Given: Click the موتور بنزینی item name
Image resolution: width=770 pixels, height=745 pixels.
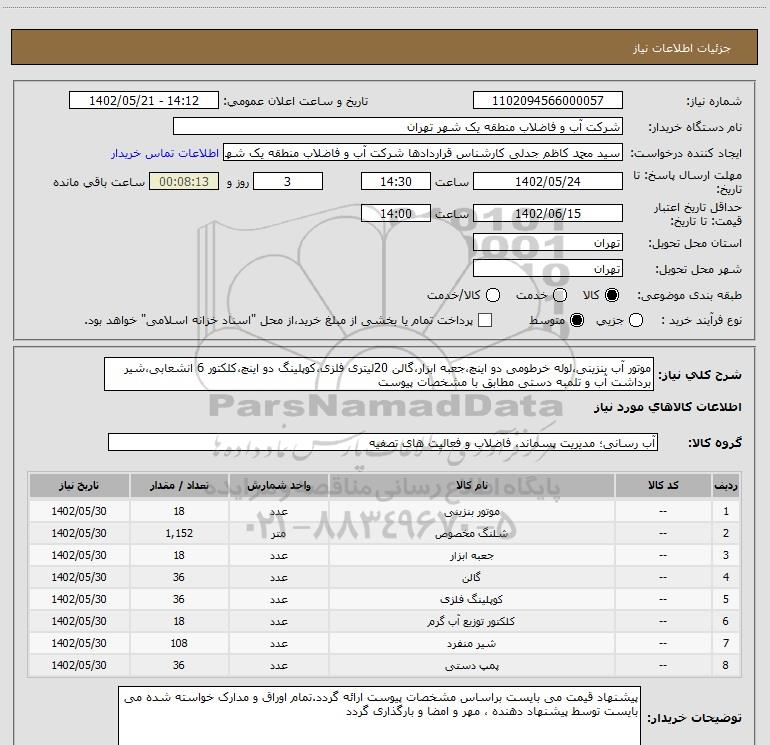Looking at the screenshot, I should (x=471, y=511).
